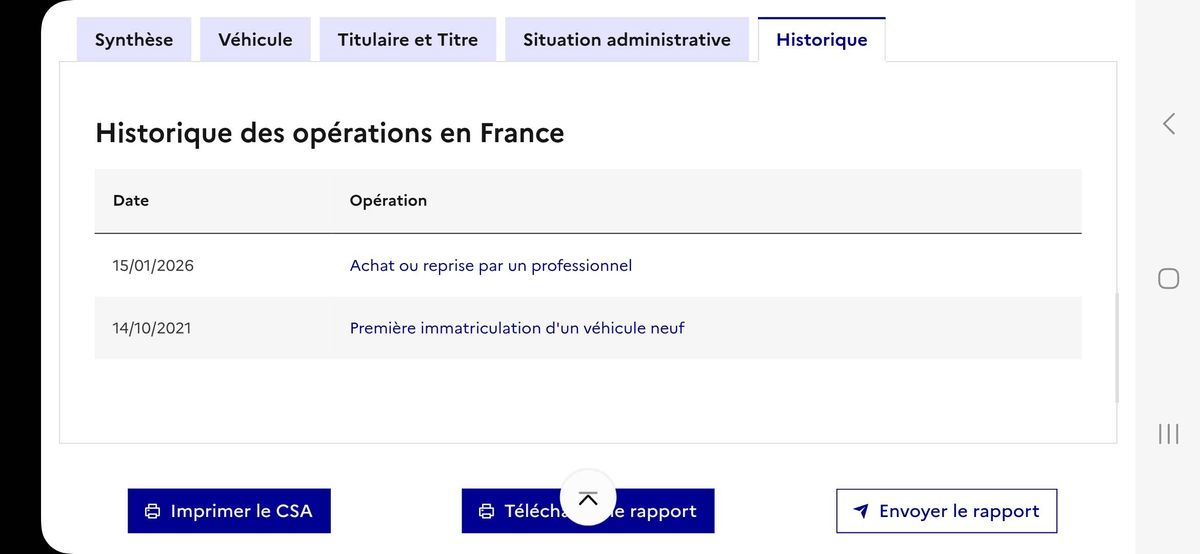
Task: Click printer icon on Télécharger le rapport
Action: (x=486, y=511)
